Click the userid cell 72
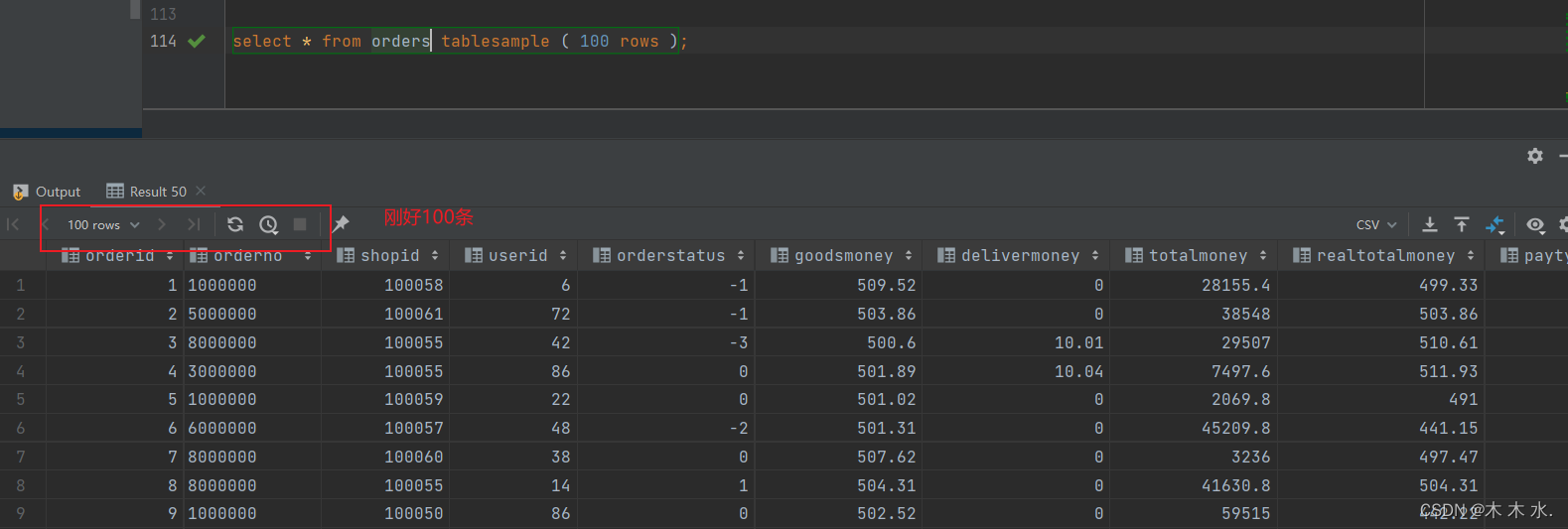 (x=513, y=314)
